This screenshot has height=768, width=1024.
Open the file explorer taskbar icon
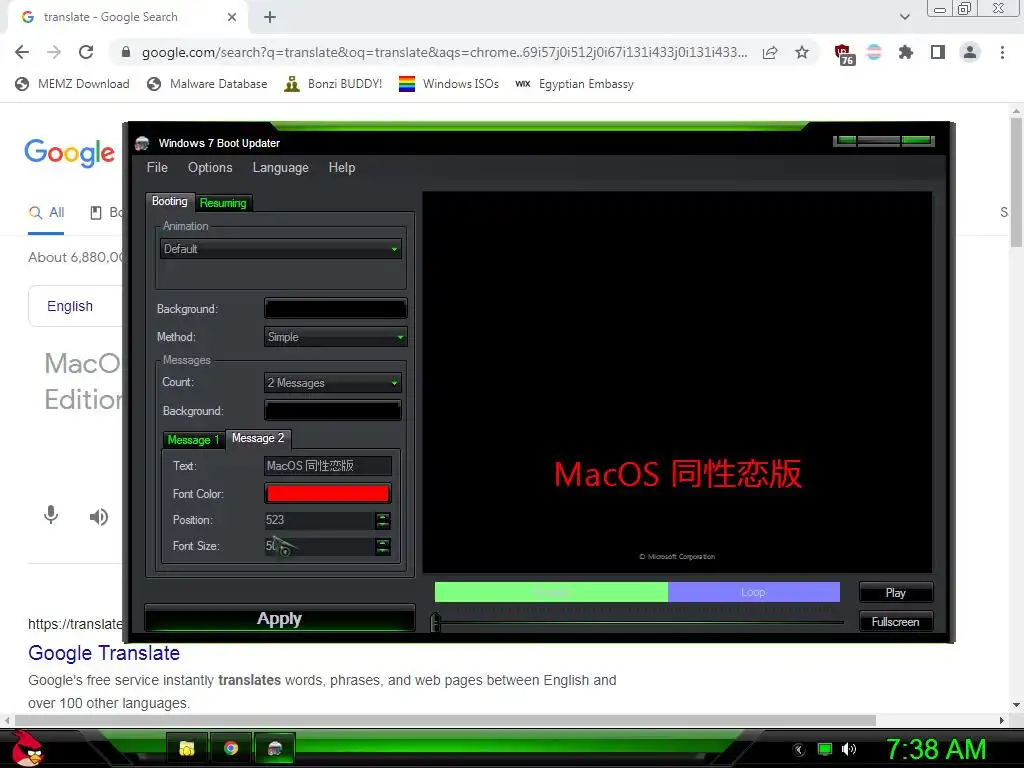coord(187,748)
